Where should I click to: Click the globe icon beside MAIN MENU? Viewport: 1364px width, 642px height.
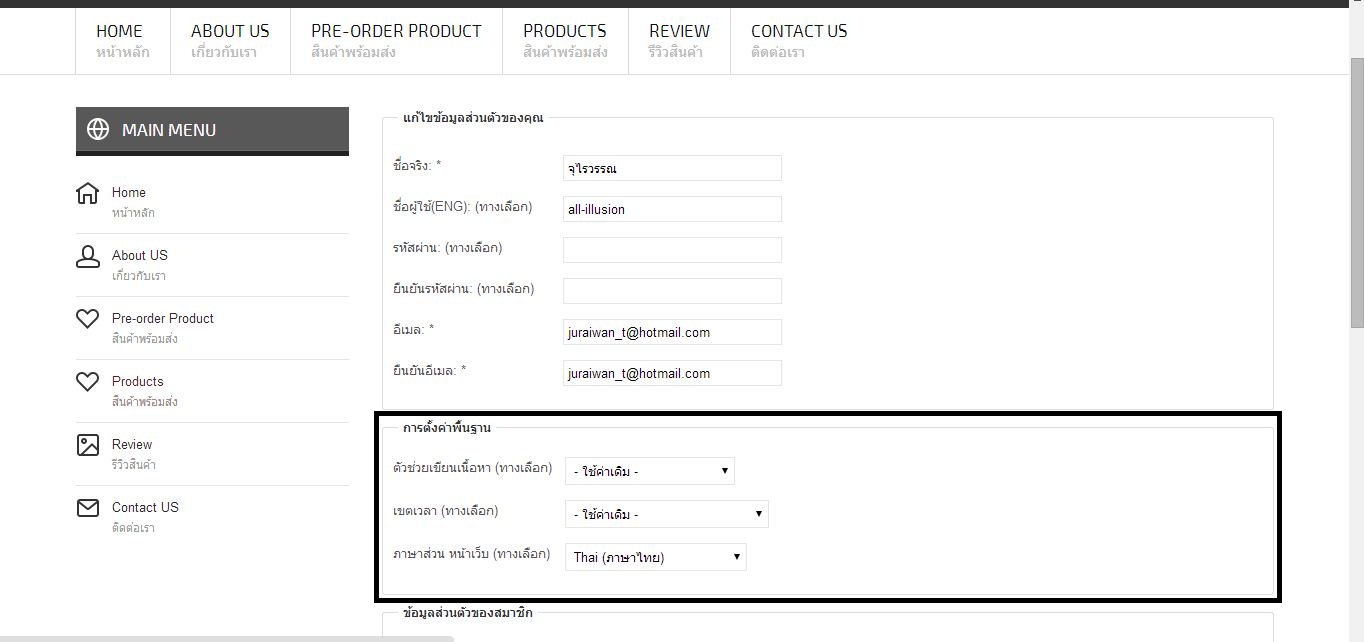click(x=98, y=129)
